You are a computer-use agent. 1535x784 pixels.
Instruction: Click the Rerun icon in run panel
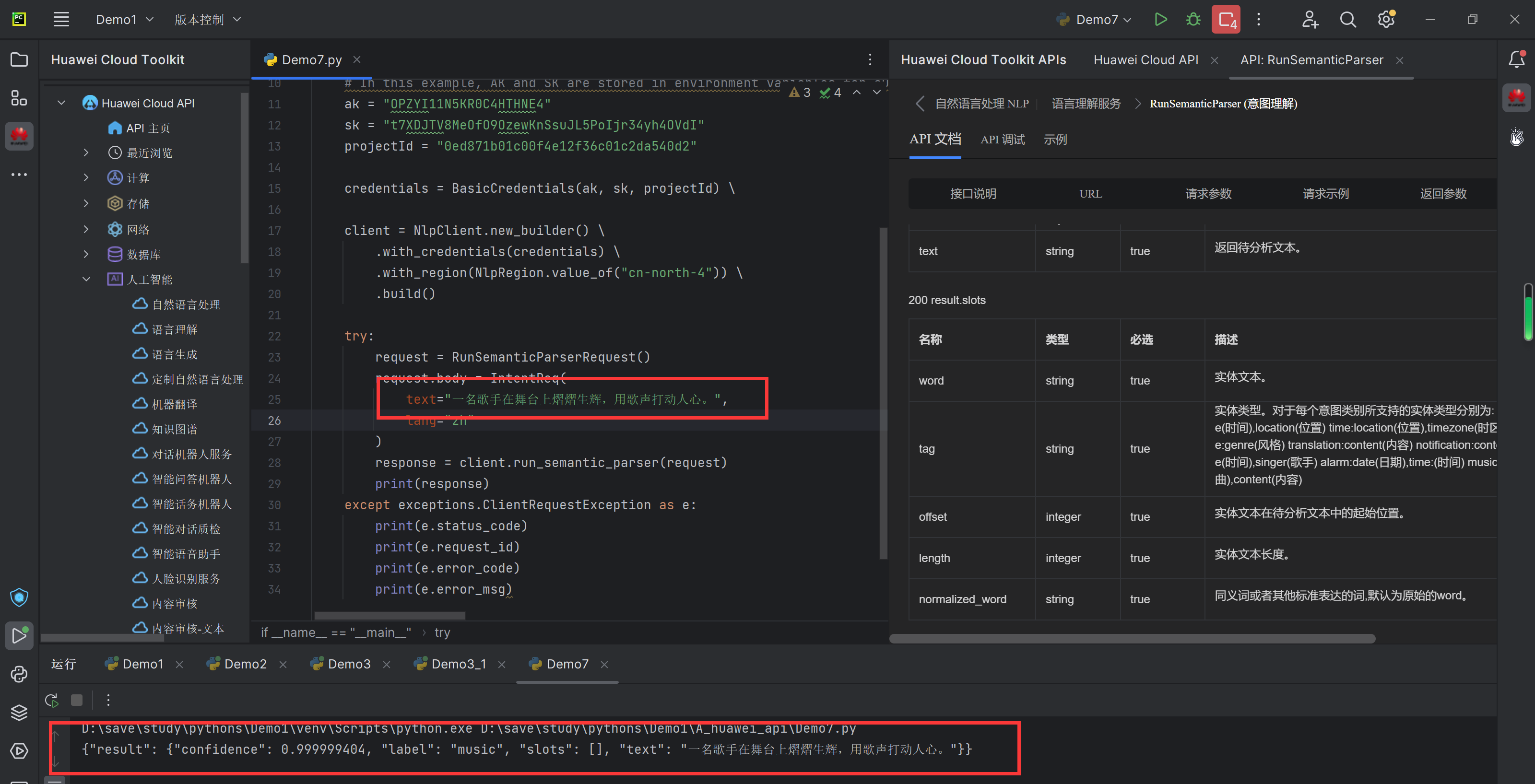(x=52, y=700)
